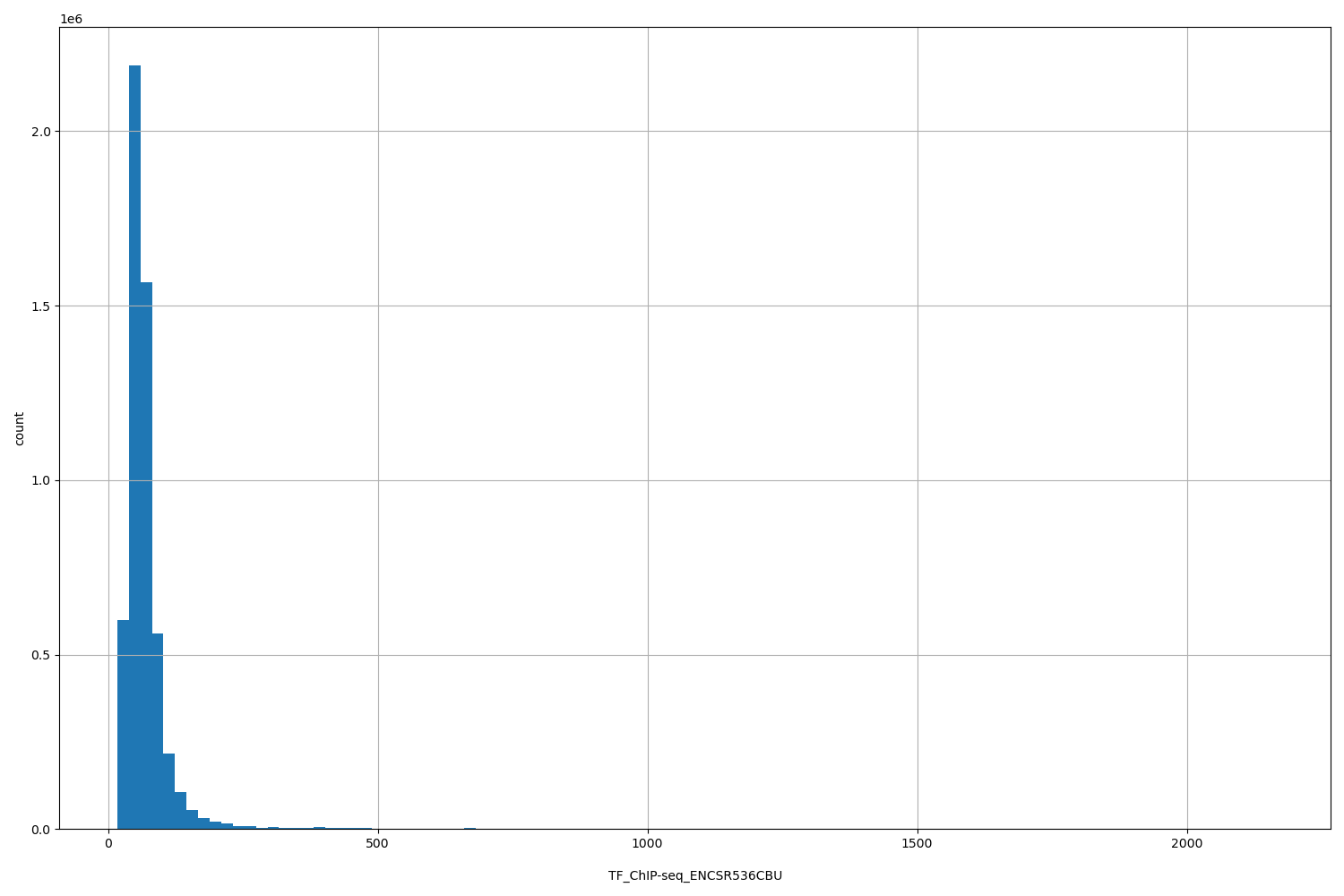1344x896 pixels.
Task: Click the 500 tick label on x-axis
Action: 377,843
